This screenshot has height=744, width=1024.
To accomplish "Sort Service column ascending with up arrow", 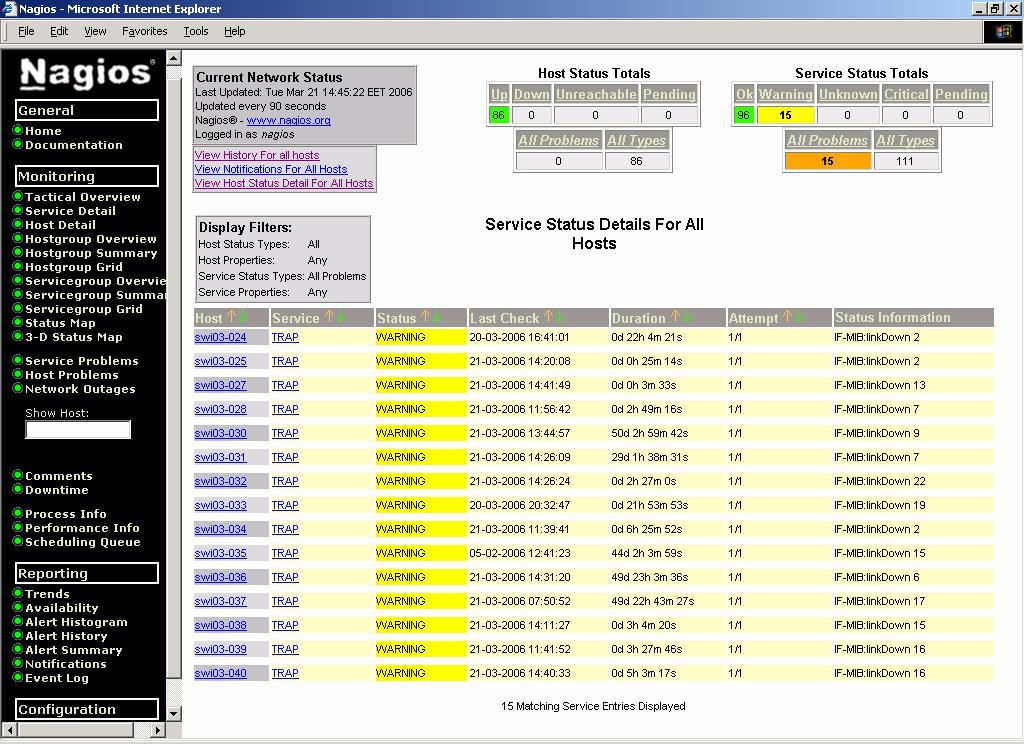I will pos(328,317).
